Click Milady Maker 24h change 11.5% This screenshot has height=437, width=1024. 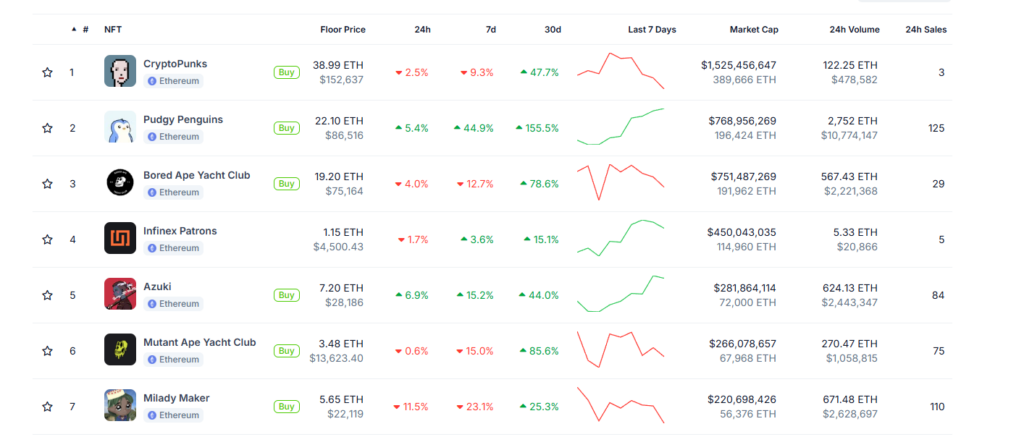click(411, 407)
